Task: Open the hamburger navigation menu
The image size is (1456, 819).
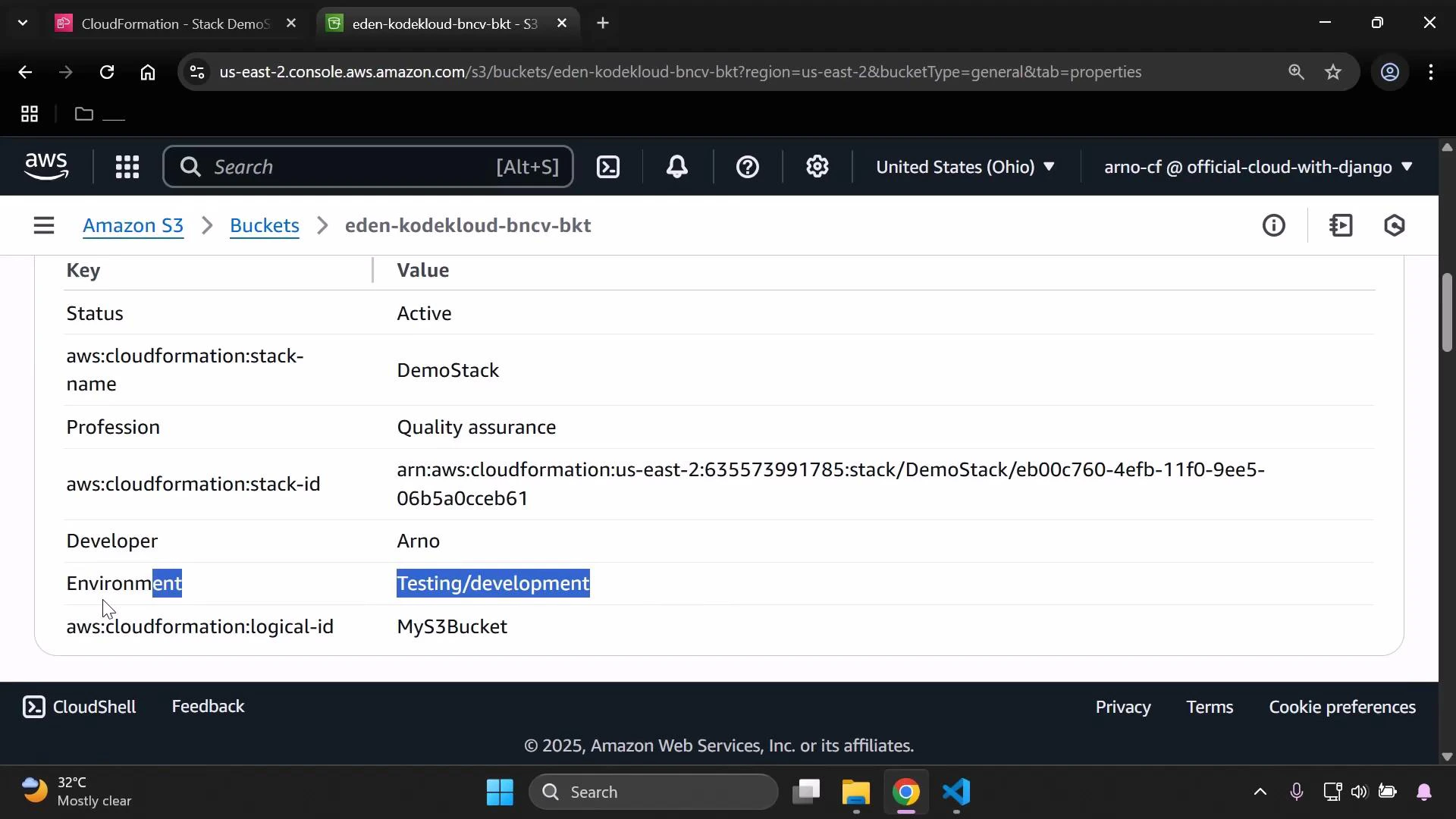Action: [43, 225]
